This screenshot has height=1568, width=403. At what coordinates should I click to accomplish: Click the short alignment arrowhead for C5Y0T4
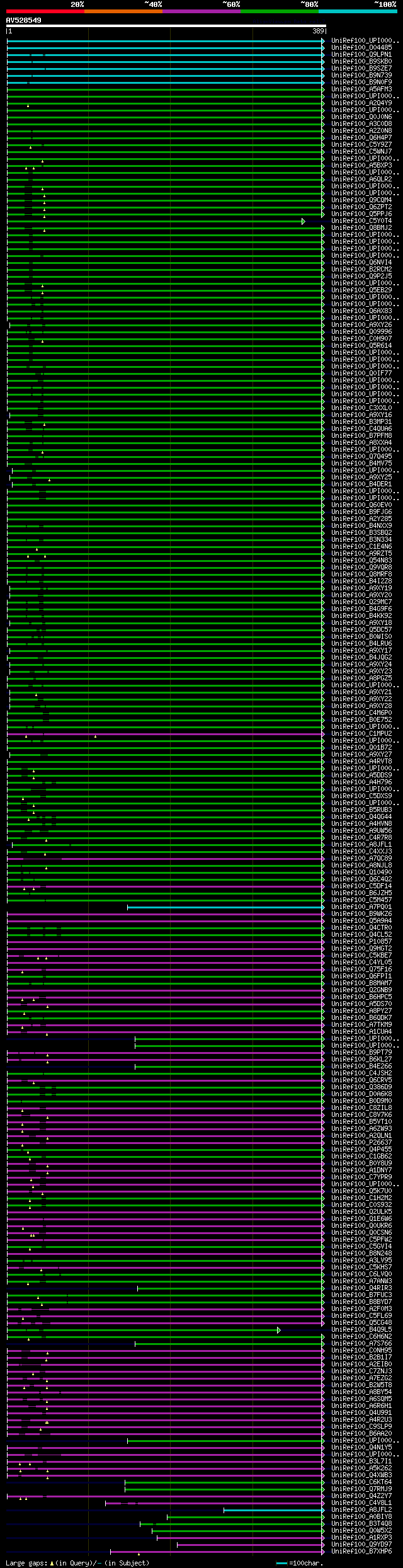coord(304,221)
